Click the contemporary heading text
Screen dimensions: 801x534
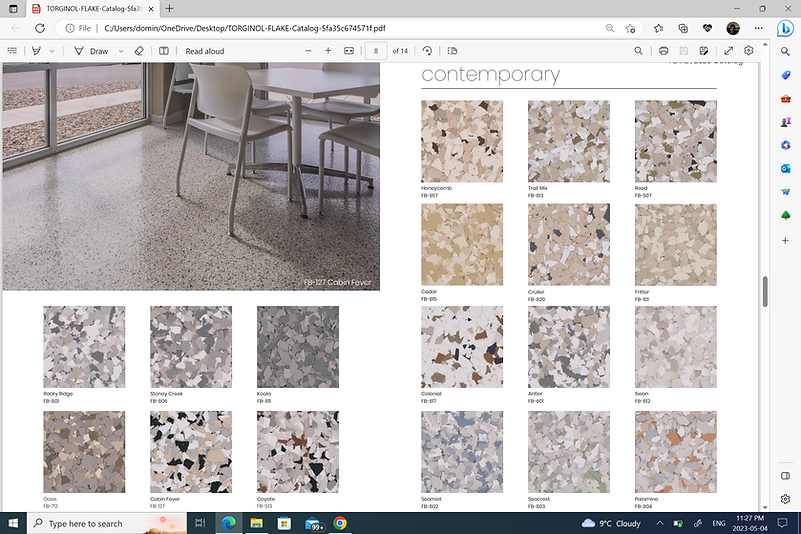pos(490,75)
